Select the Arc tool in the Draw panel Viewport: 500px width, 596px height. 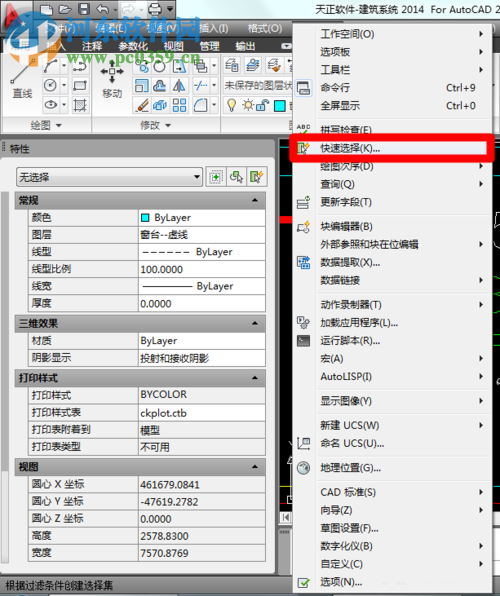click(51, 66)
